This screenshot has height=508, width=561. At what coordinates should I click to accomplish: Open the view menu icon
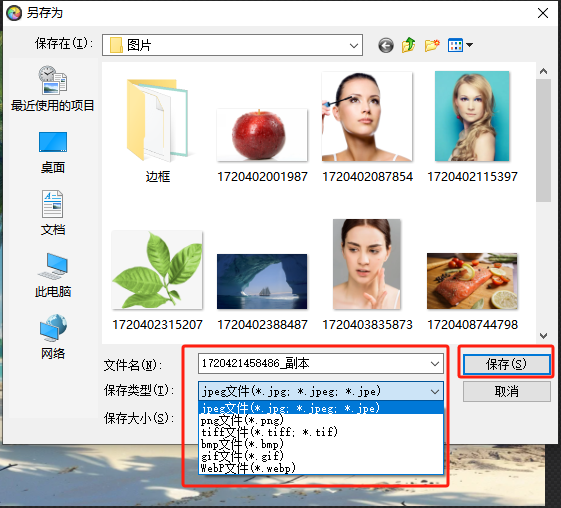click(x=460, y=45)
